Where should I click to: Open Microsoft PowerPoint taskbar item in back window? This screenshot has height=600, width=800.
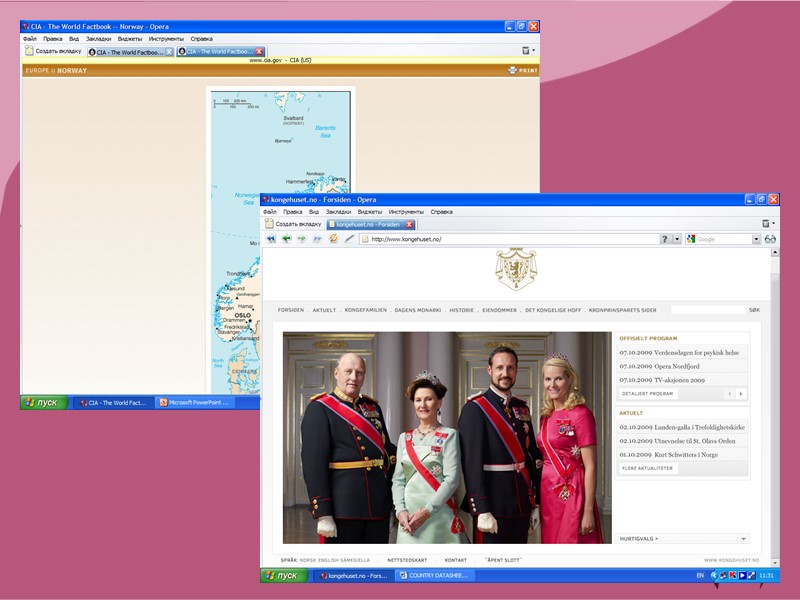[195, 403]
